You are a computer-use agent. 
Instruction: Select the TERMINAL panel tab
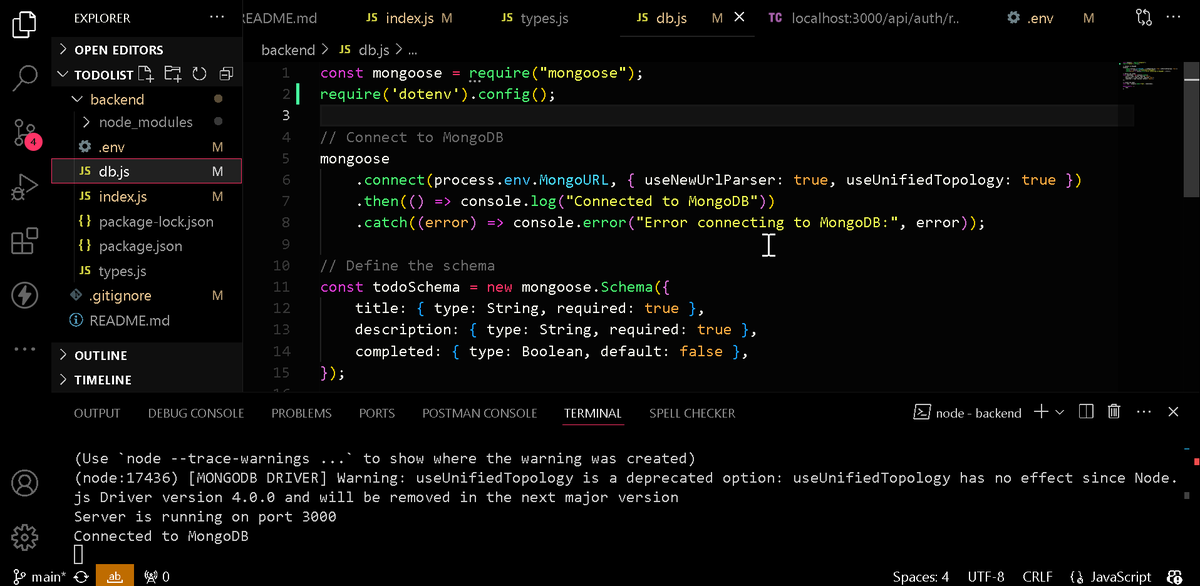pos(593,413)
